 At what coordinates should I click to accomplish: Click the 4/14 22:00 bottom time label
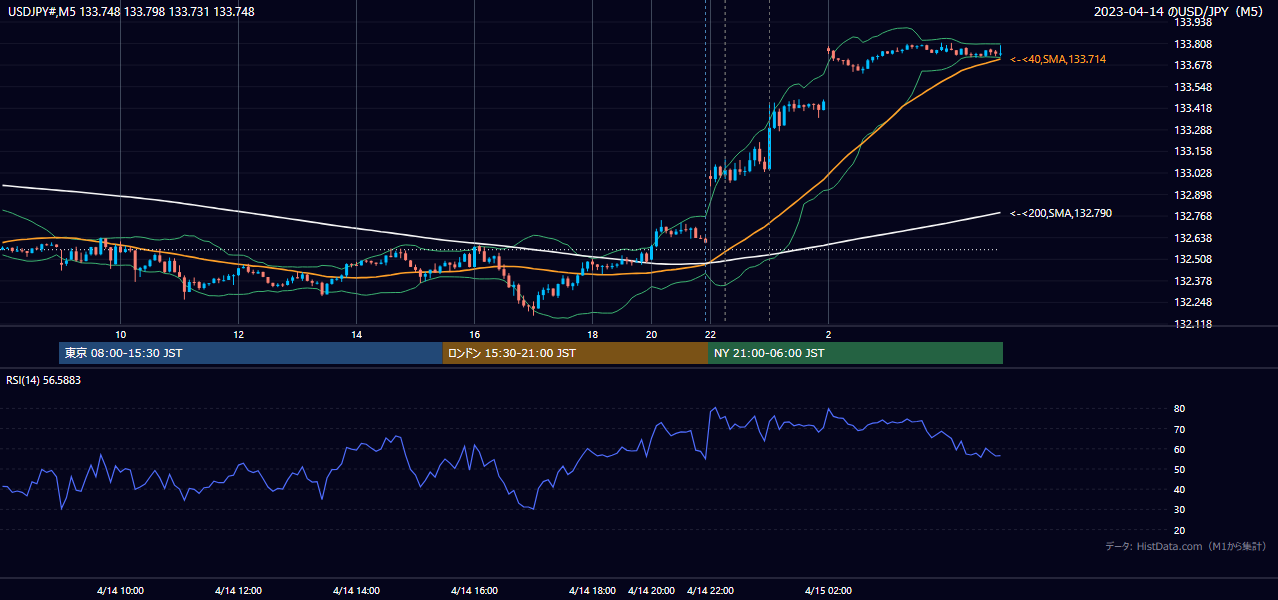click(x=710, y=590)
